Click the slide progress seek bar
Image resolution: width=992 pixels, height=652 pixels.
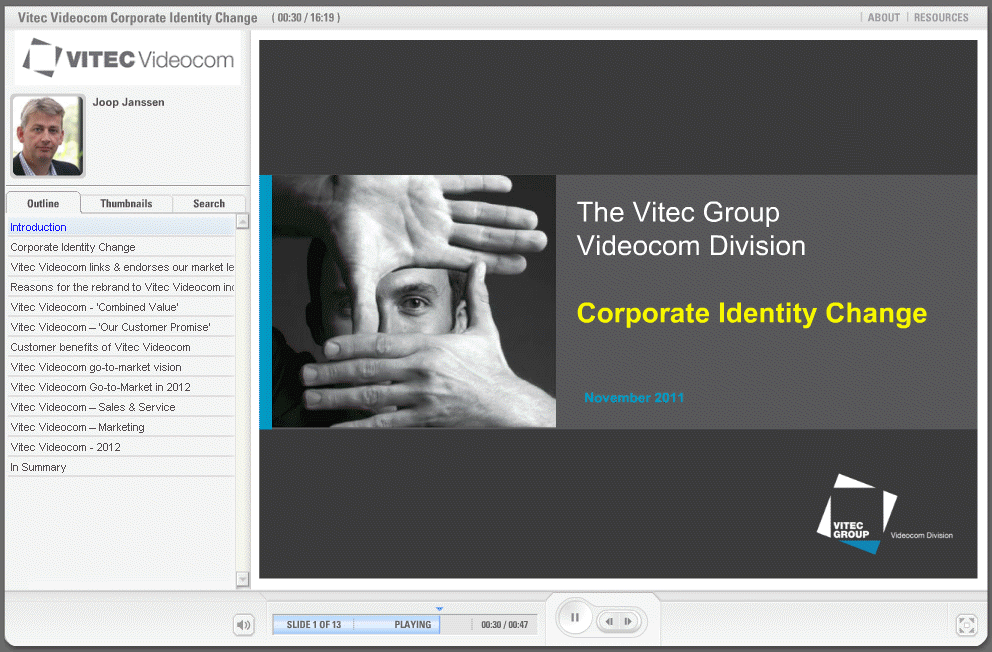405,625
